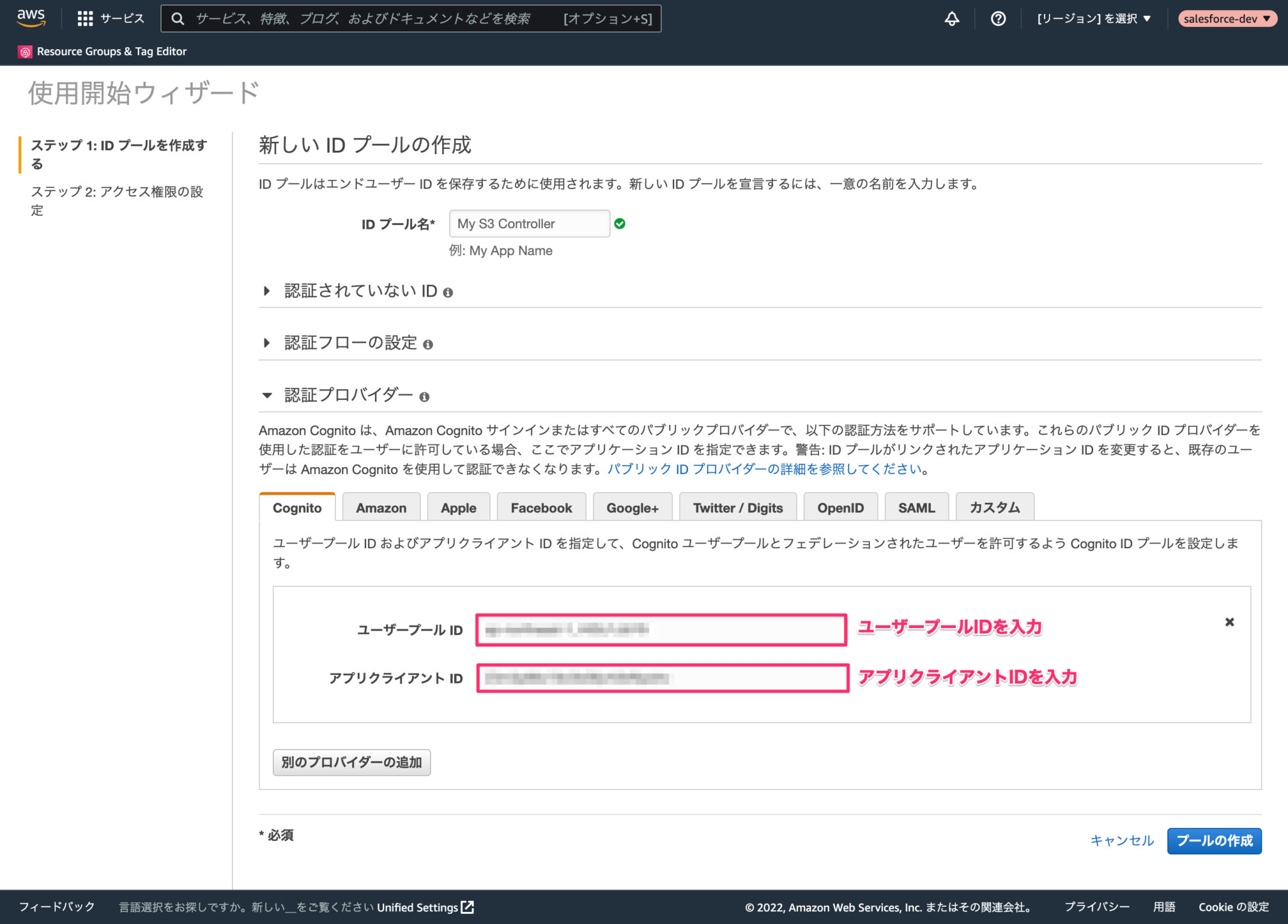Collapse the 認証プロバイダー section

(x=267, y=395)
